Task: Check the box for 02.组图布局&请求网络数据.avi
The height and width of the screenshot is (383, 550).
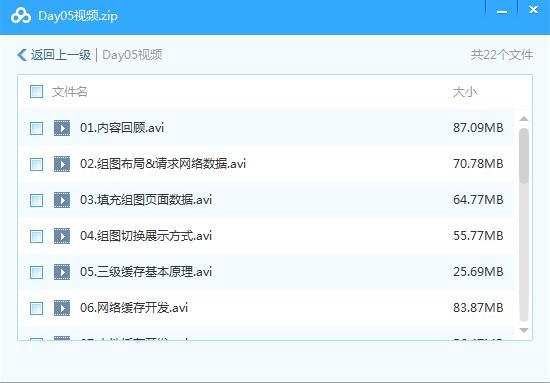Action: [x=36, y=164]
